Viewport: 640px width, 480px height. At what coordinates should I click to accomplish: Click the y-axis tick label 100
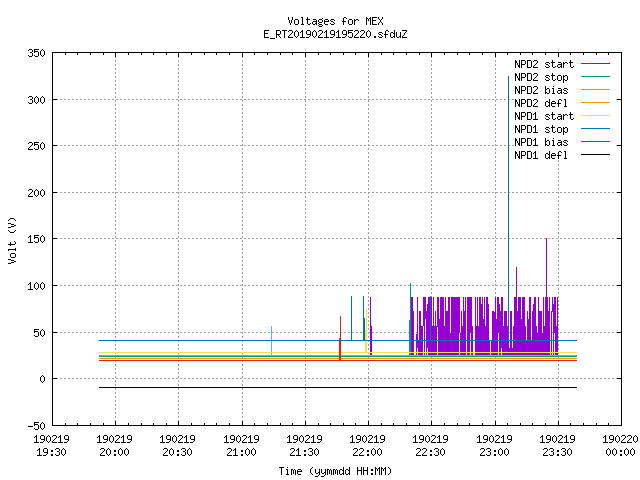(36, 286)
